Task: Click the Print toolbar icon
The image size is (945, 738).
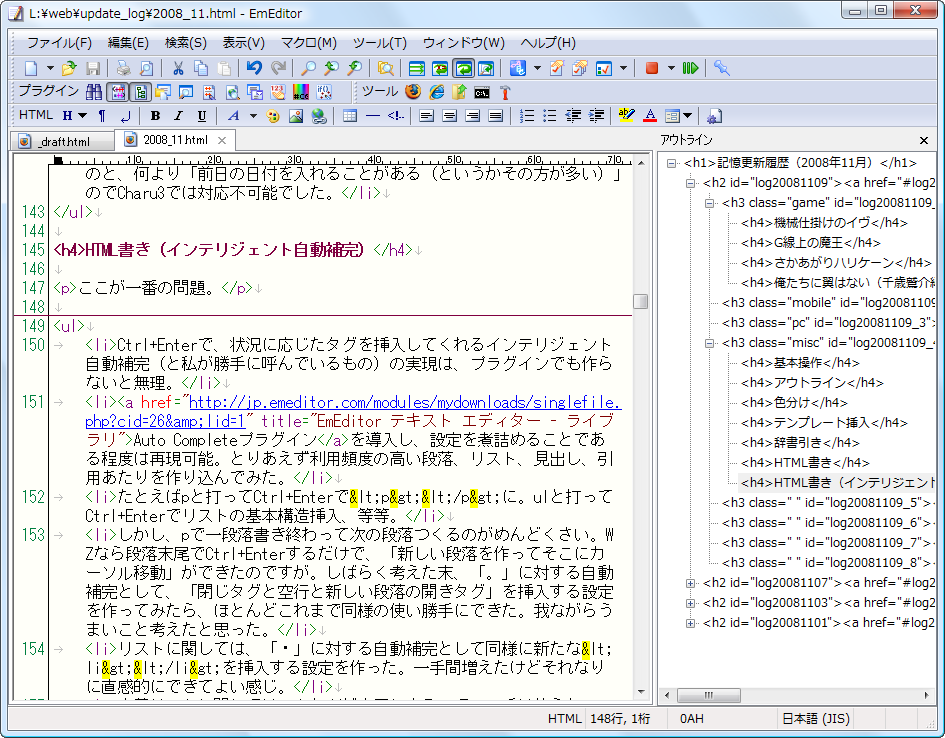Action: (124, 68)
